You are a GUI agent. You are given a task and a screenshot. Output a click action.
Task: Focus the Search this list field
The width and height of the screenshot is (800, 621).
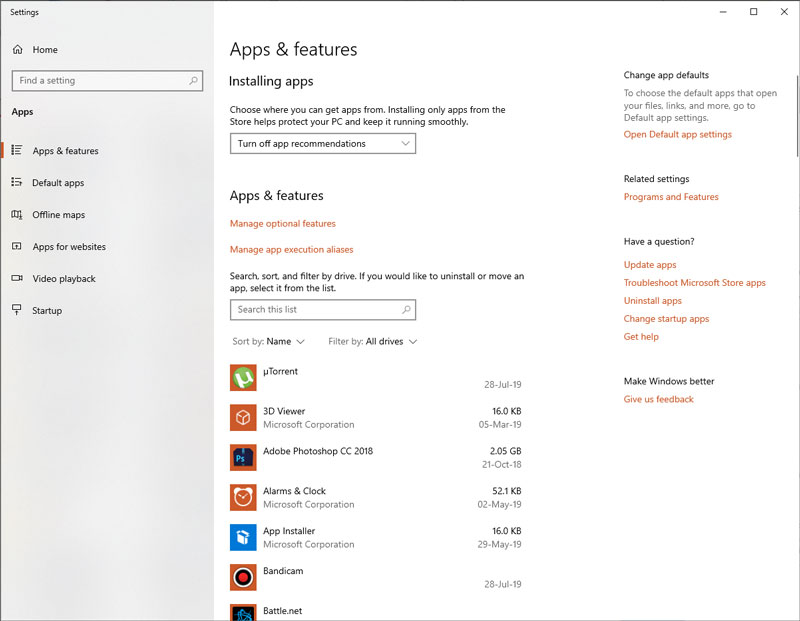click(323, 310)
